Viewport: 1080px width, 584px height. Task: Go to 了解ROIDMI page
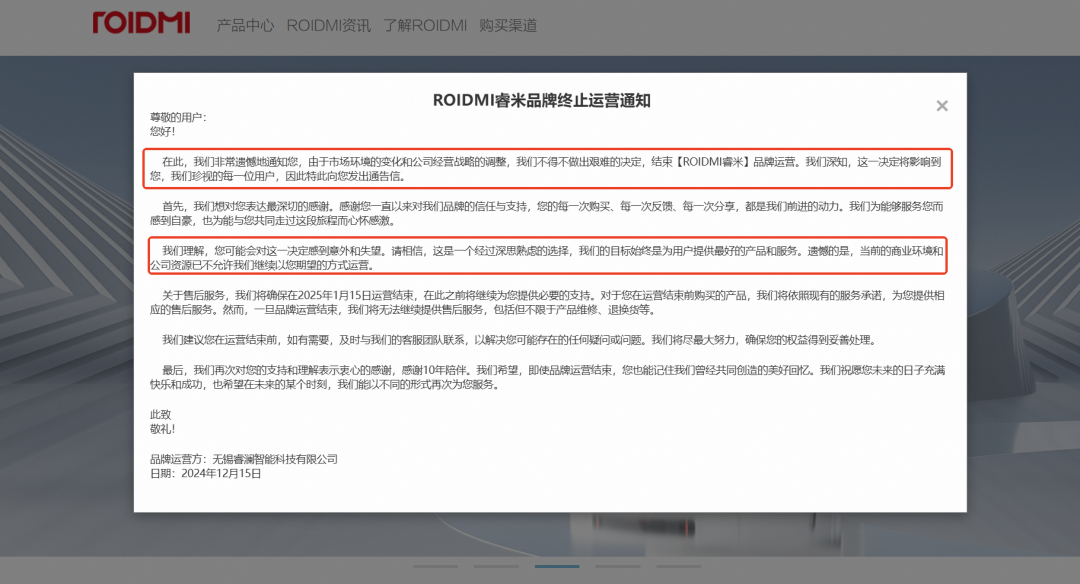tap(425, 25)
